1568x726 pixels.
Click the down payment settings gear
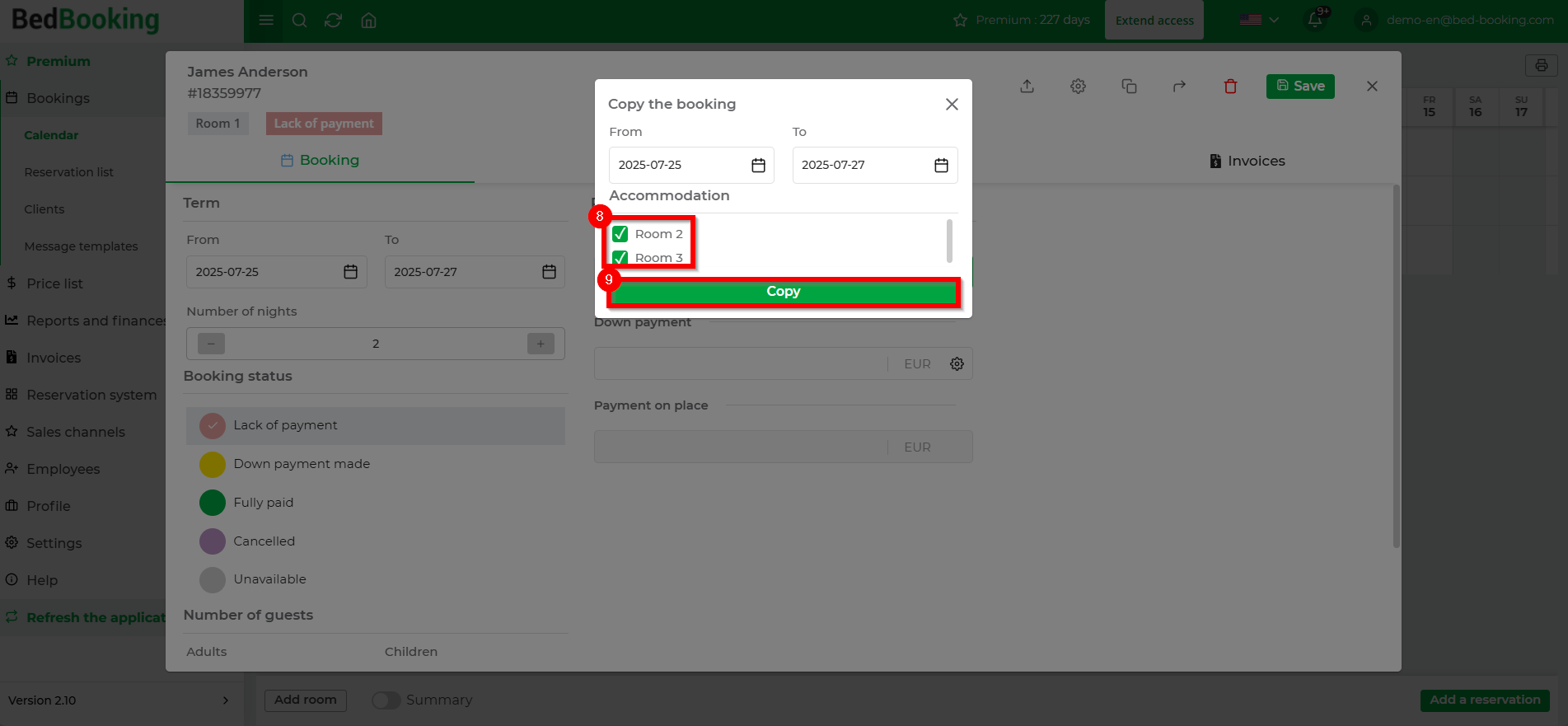pos(957,364)
